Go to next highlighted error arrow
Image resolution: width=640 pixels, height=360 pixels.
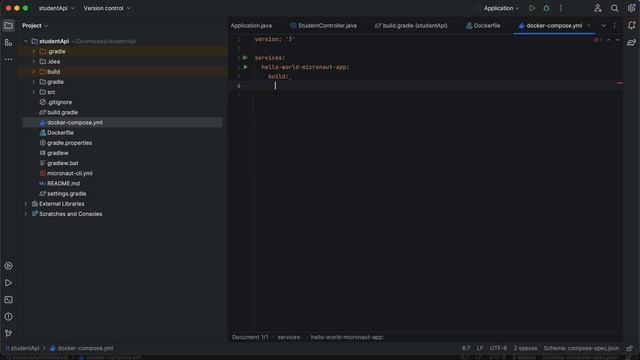point(618,40)
